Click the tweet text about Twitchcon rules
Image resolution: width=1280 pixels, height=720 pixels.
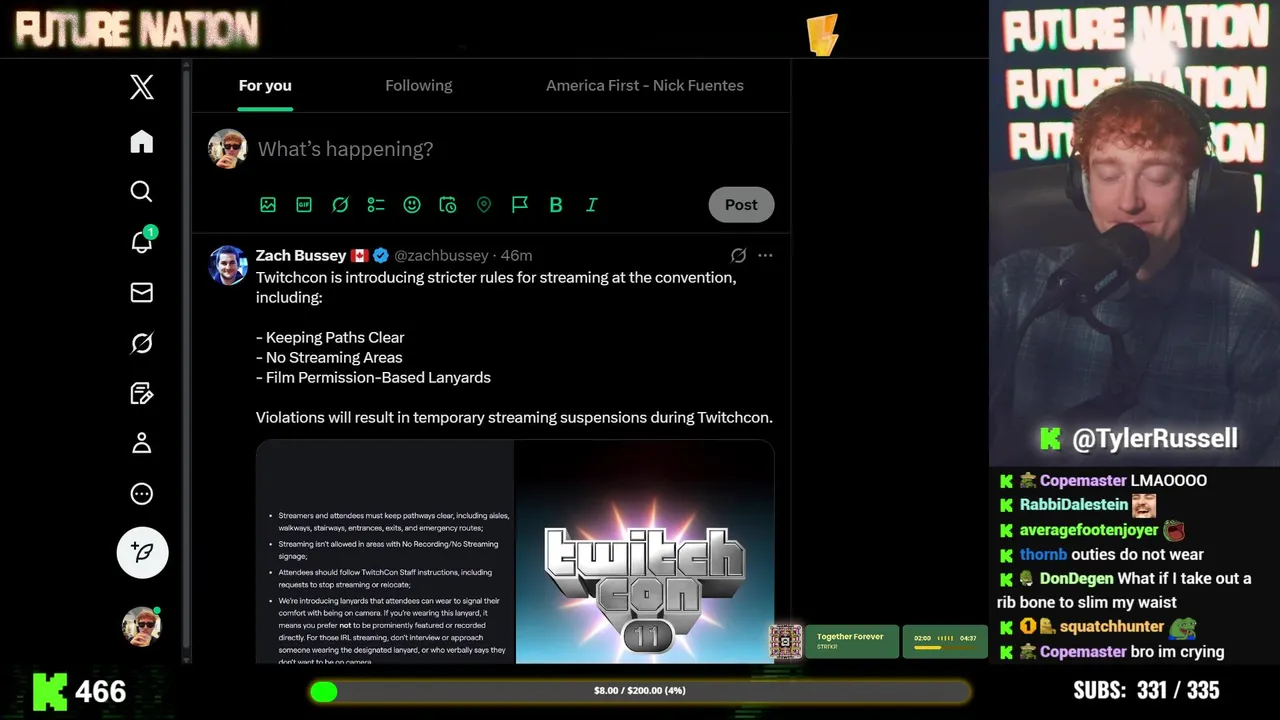514,347
